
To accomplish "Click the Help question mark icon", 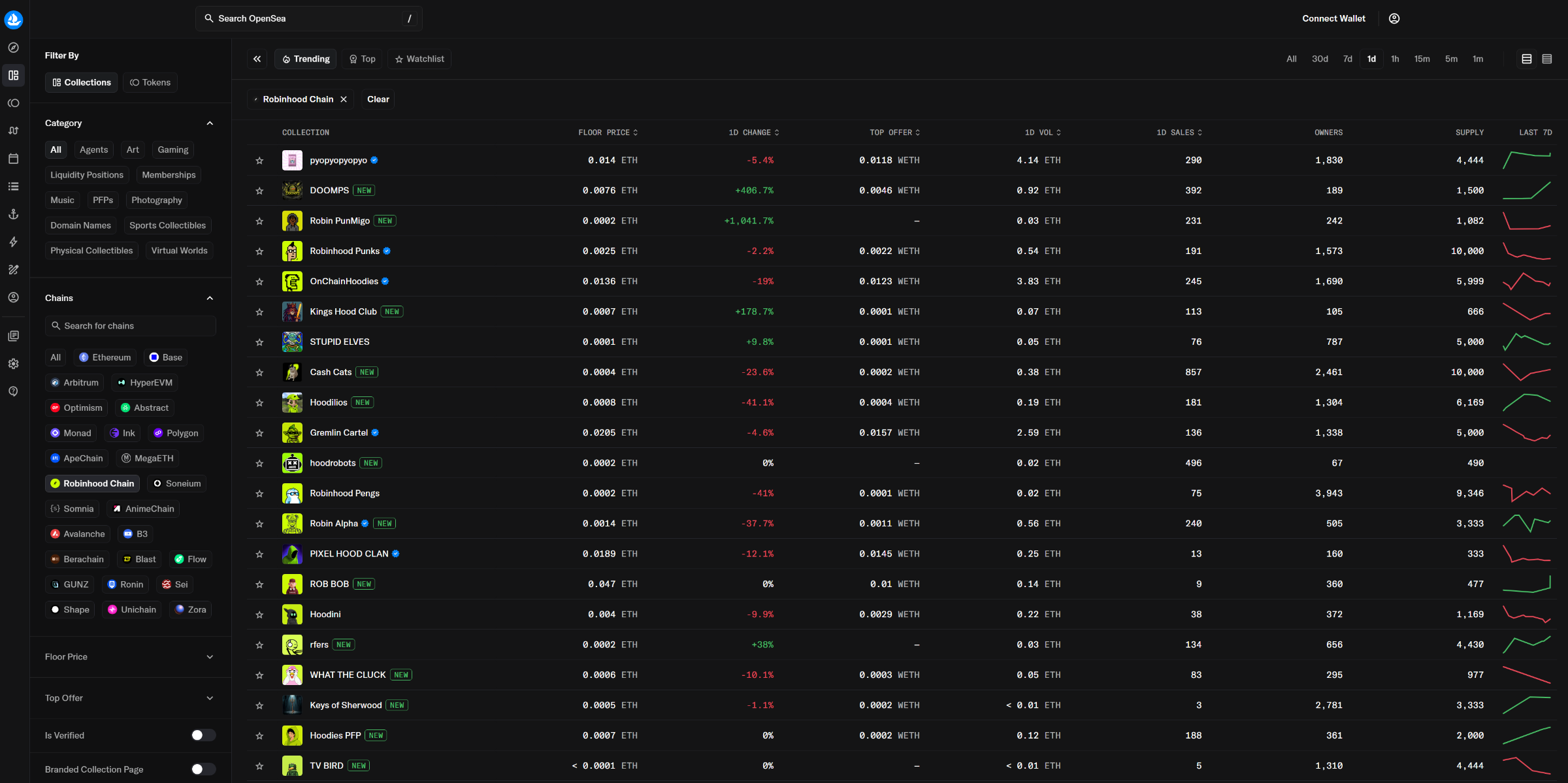I will (x=14, y=391).
